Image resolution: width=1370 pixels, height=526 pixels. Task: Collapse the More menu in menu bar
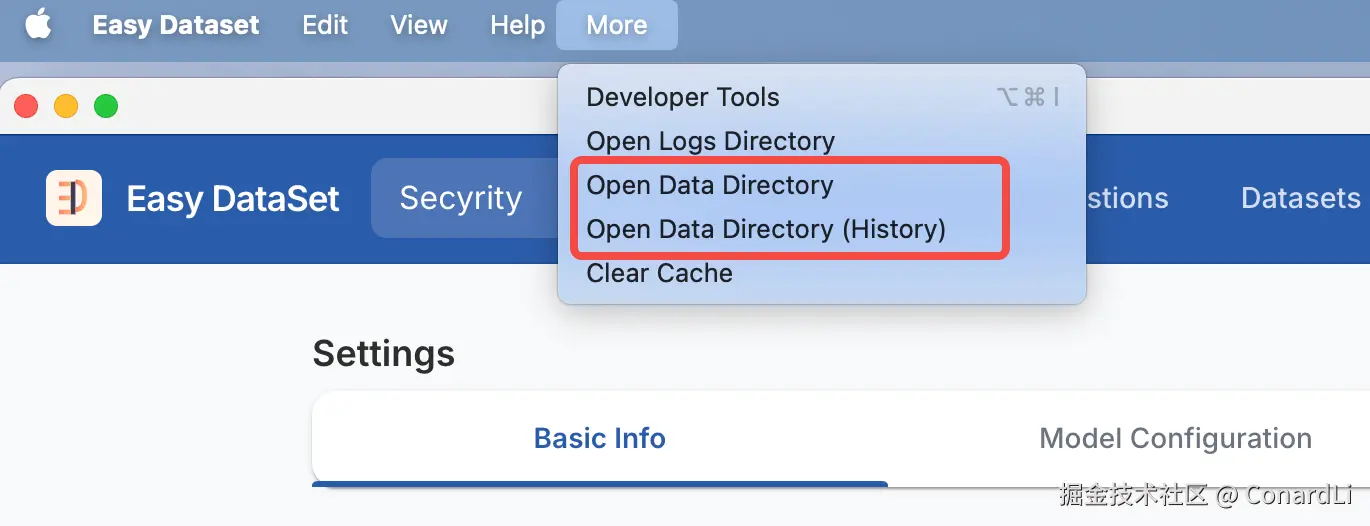[x=616, y=25]
